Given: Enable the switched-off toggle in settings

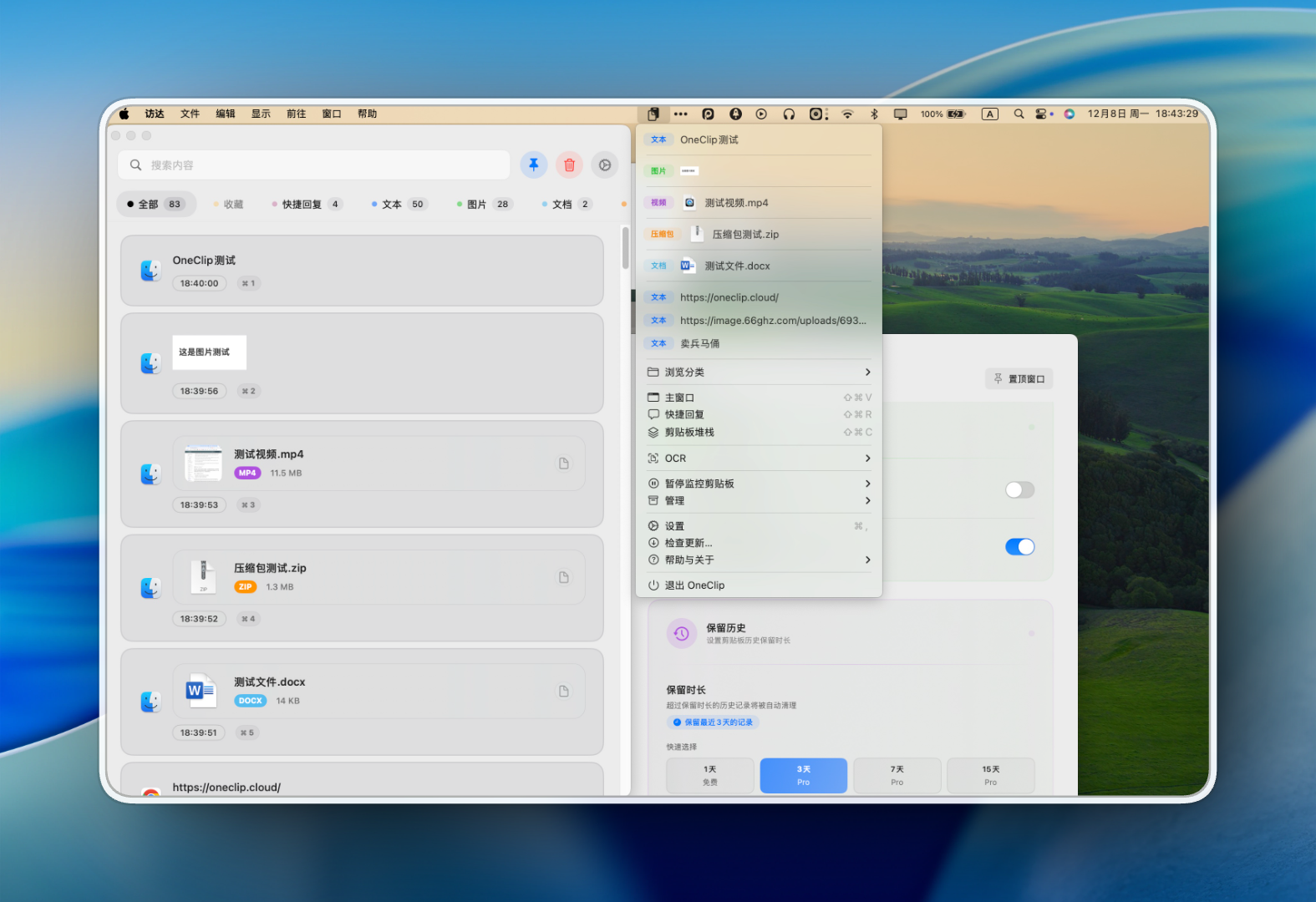Looking at the screenshot, I should (1019, 490).
